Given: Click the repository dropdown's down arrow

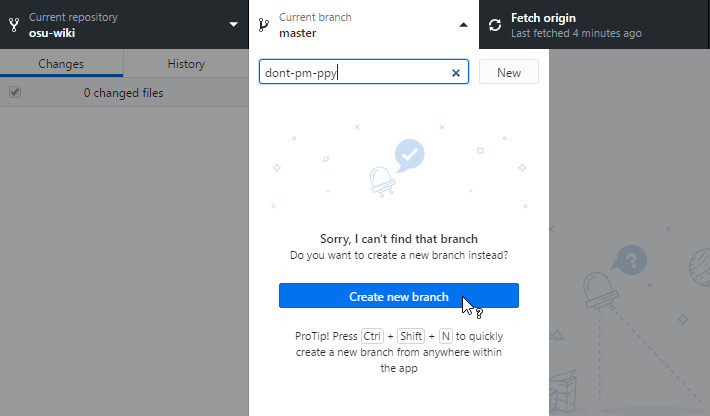Looking at the screenshot, I should coord(233,24).
